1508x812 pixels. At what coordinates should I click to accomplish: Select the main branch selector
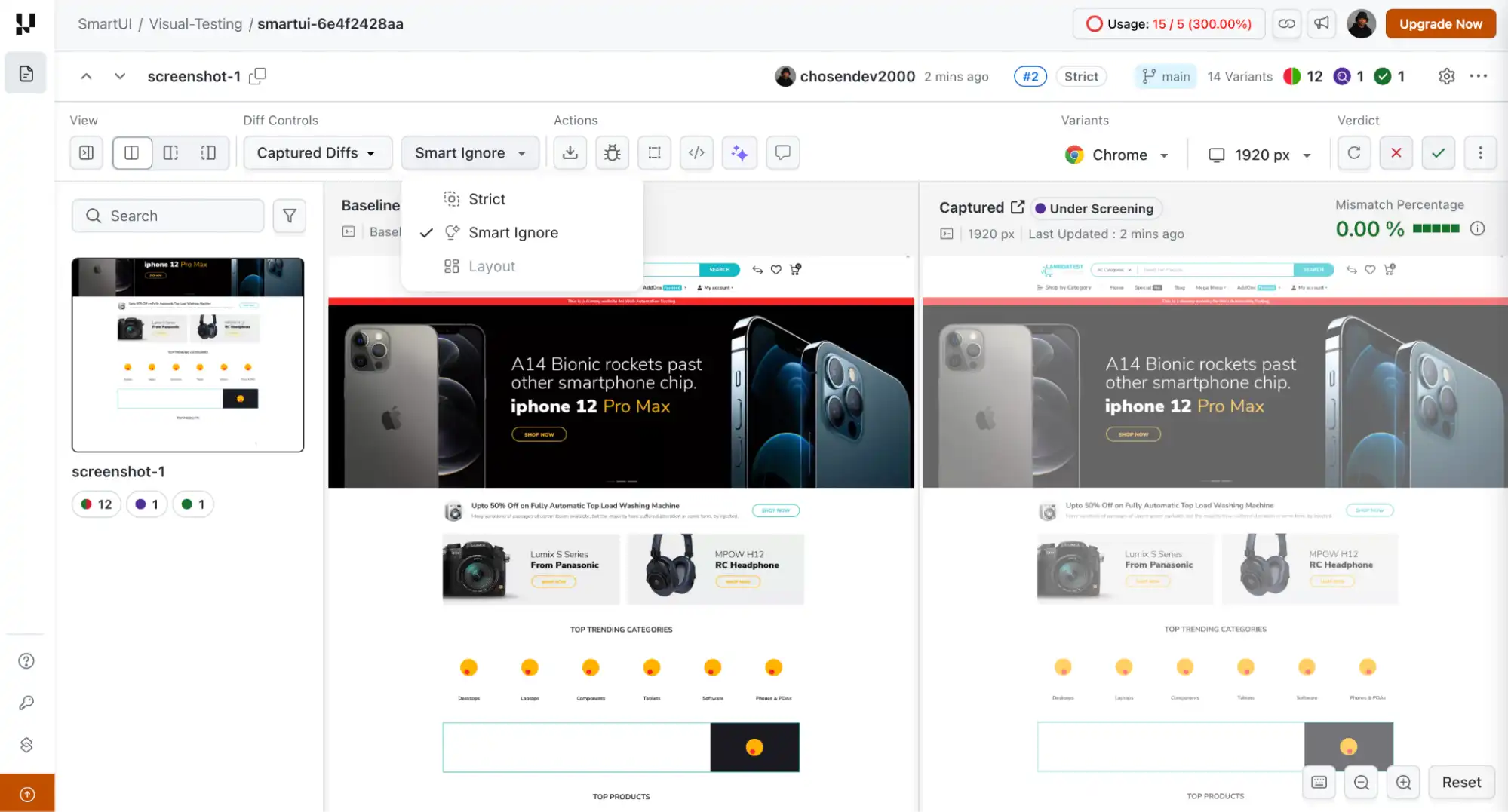click(x=1166, y=76)
